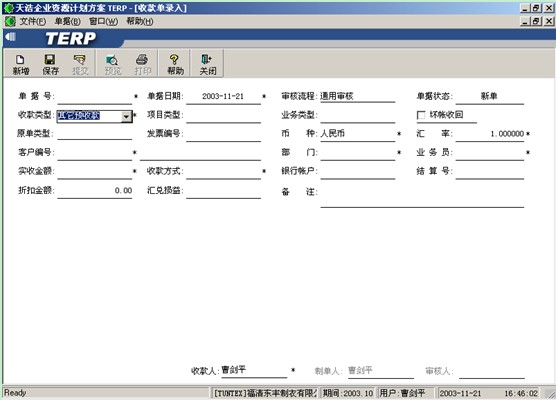Click the 业务员 salesperson field
556x400 pixels.
490,153
